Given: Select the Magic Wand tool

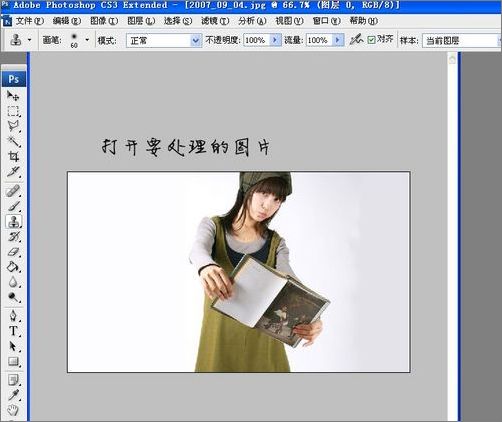Looking at the screenshot, I should (13, 141).
